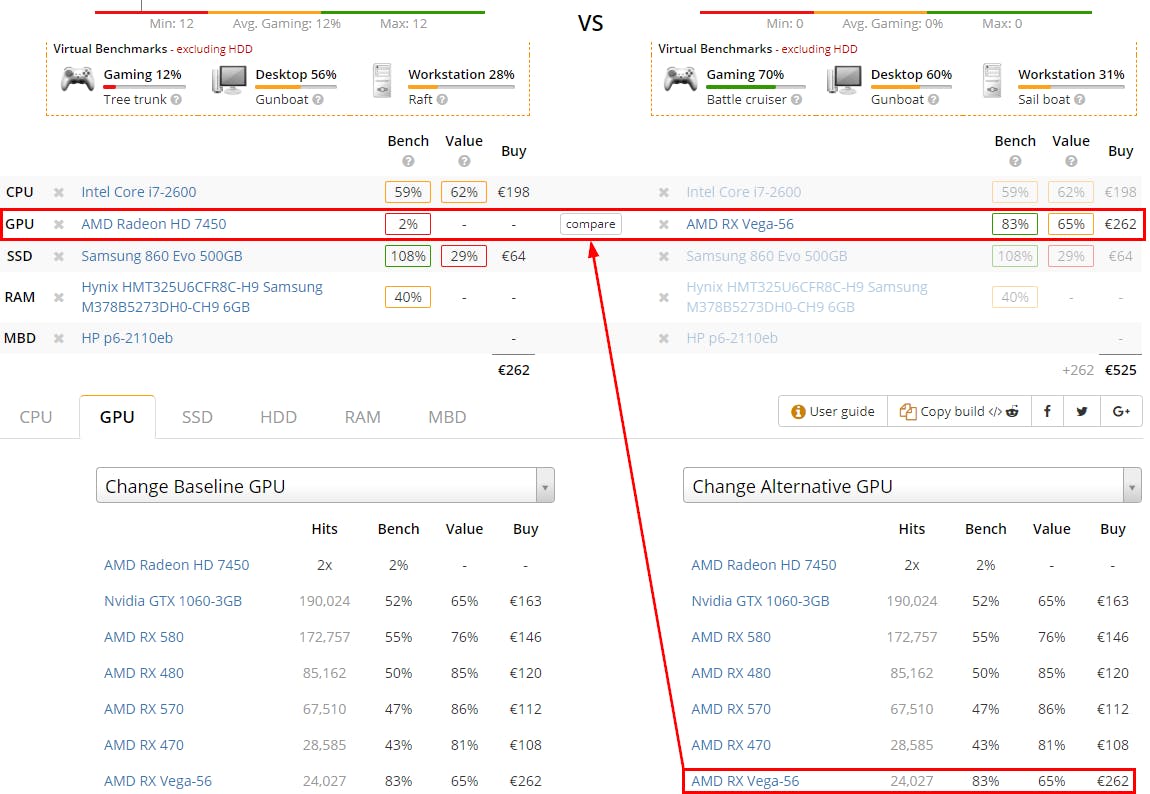Click the baseline SSD 108% bench score
Image resolution: width=1150 pixels, height=794 pixels.
click(x=408, y=257)
